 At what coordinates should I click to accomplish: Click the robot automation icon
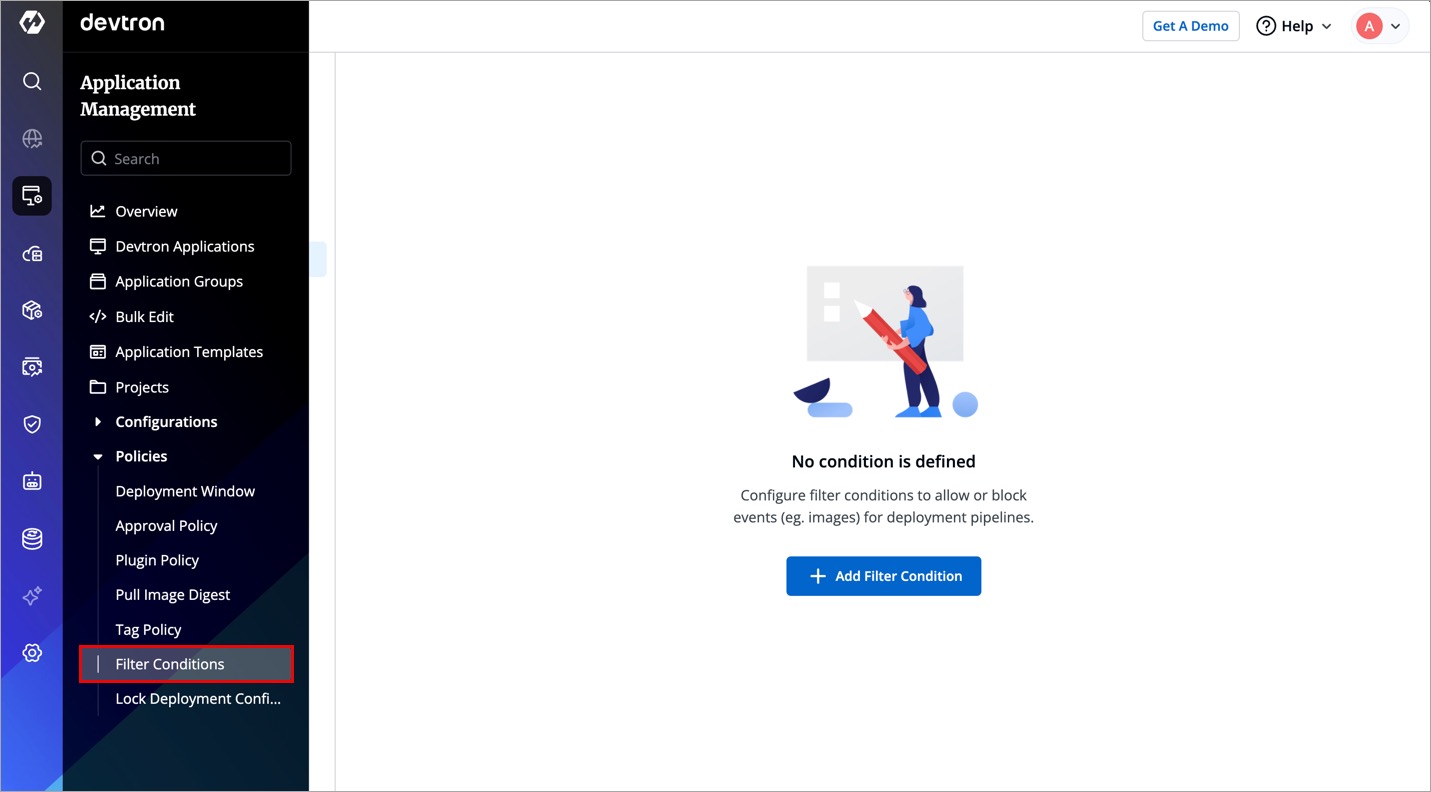(32, 482)
